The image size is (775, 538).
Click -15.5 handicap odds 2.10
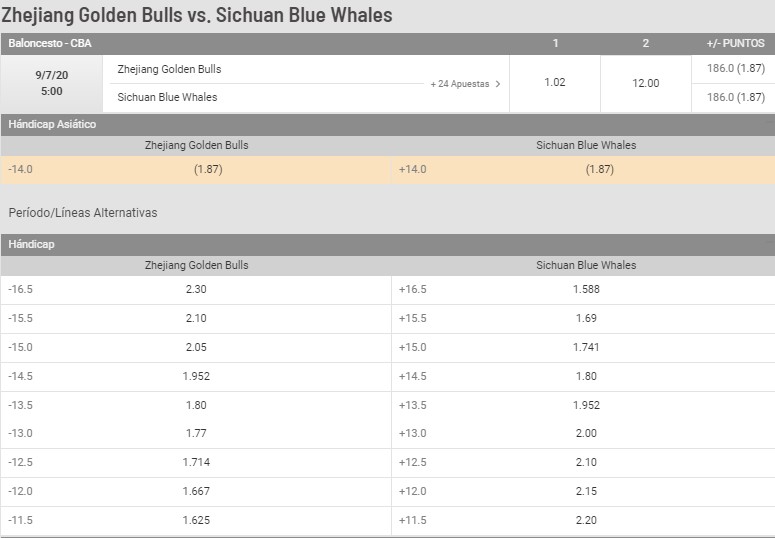(196, 318)
